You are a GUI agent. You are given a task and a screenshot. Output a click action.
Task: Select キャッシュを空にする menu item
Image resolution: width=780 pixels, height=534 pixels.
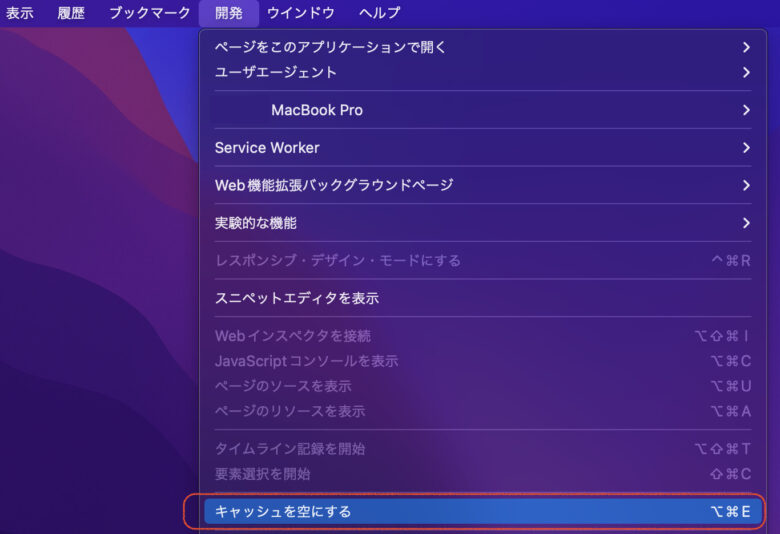click(x=483, y=512)
